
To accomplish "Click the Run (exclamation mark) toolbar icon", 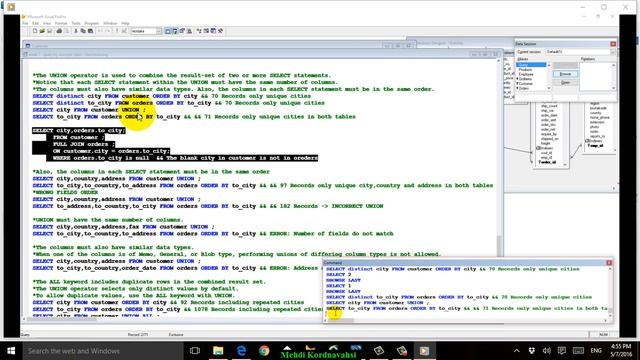I will click(x=117, y=31).
